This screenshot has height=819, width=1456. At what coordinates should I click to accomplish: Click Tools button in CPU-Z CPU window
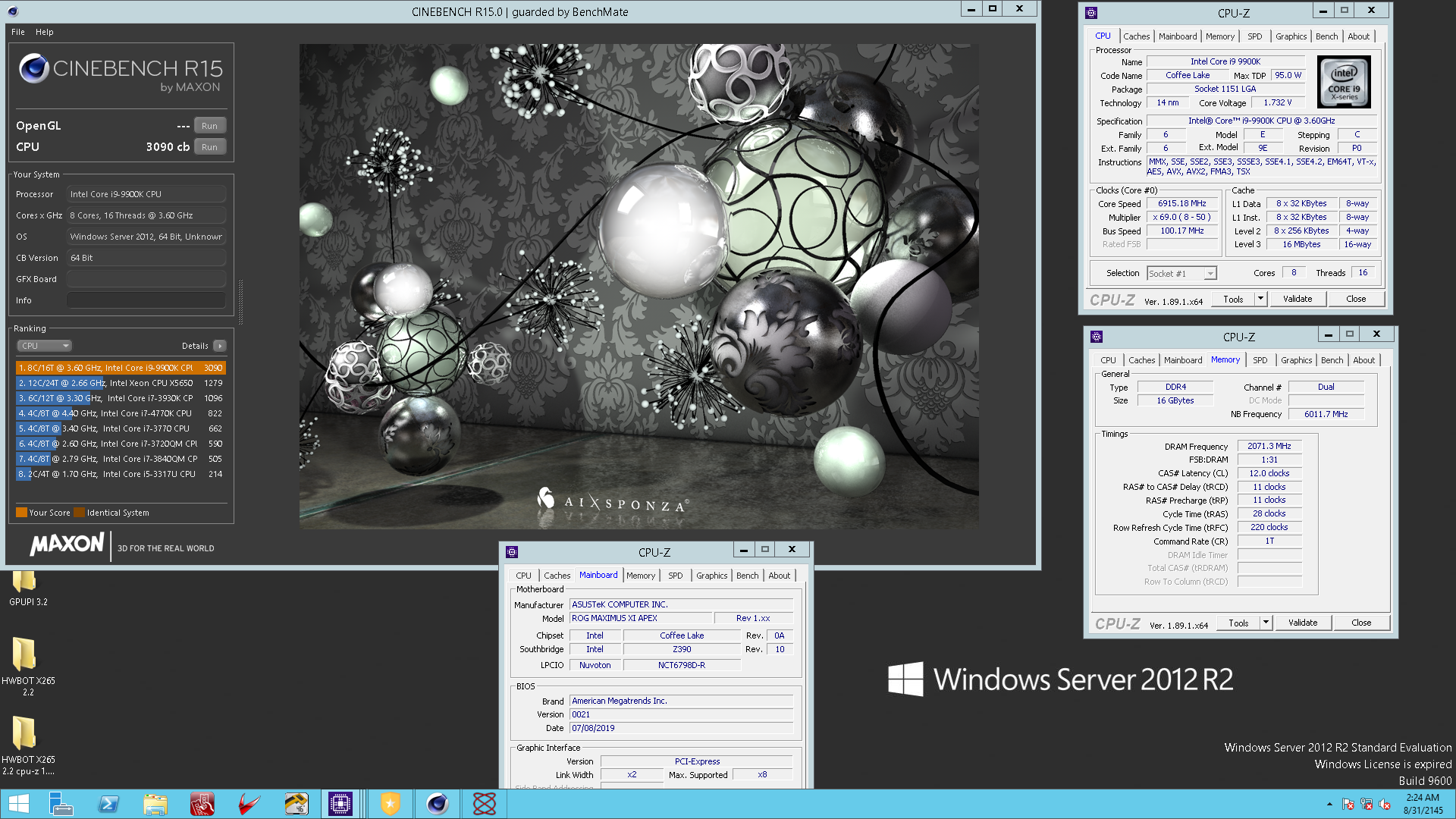(1234, 299)
